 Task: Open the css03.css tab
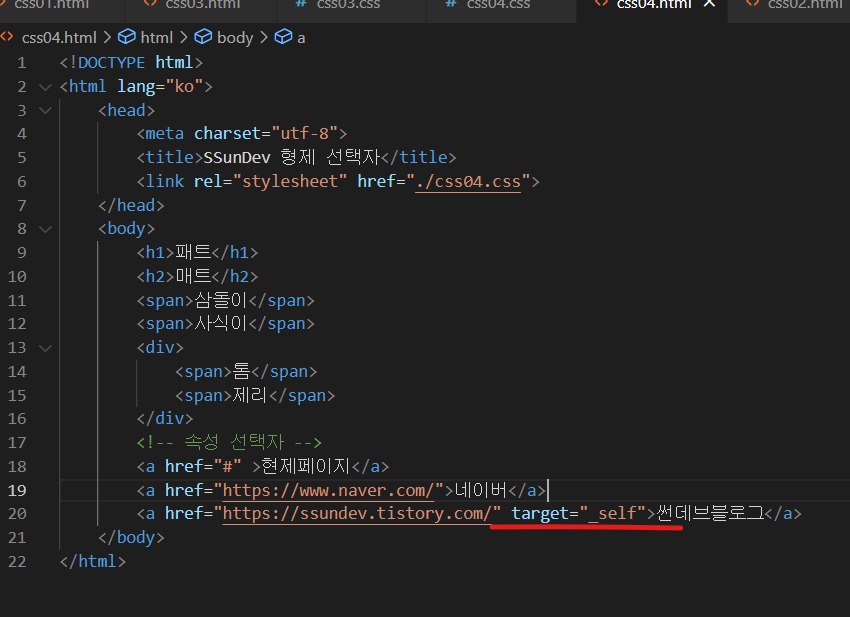pyautogui.click(x=351, y=5)
